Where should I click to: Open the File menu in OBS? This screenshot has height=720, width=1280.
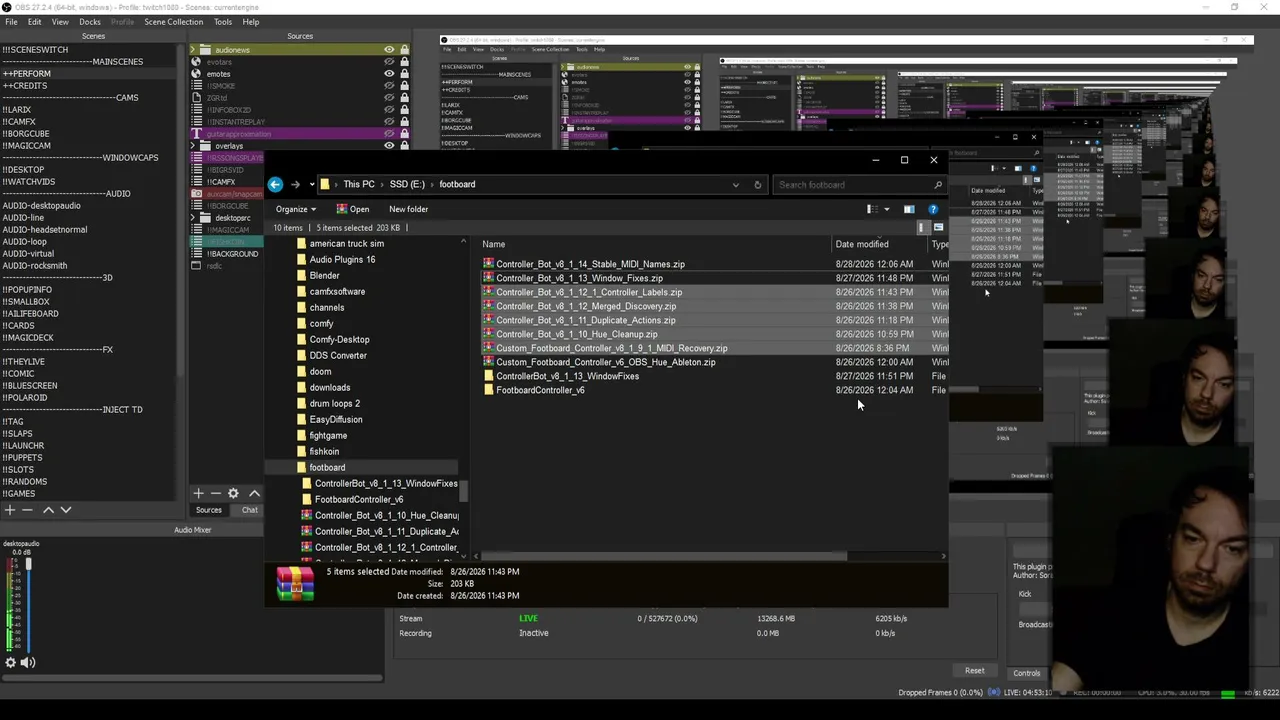(11, 22)
